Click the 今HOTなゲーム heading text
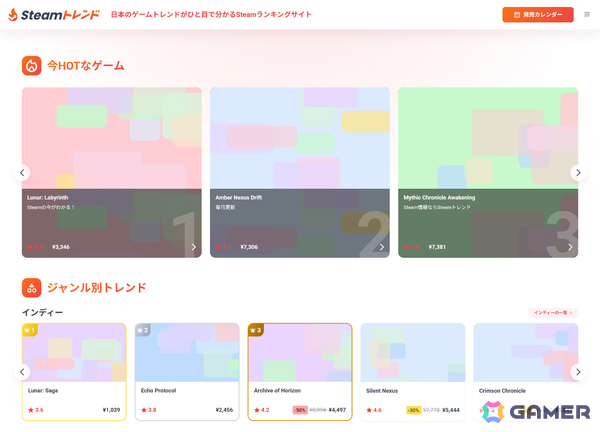Viewport: 600px width, 432px height. (86, 66)
